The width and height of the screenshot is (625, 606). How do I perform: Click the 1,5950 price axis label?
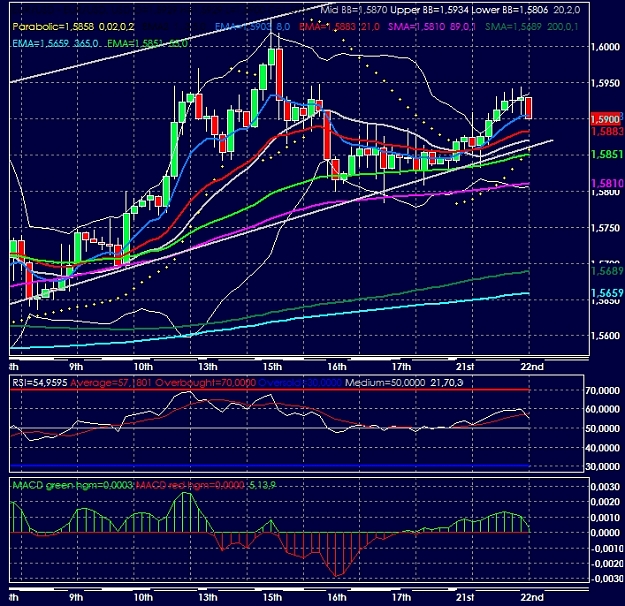tap(605, 83)
